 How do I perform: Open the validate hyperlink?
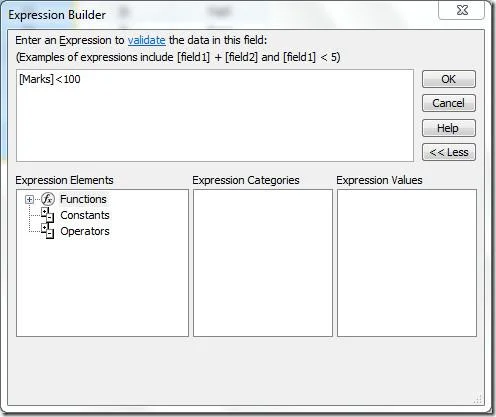(x=146, y=40)
